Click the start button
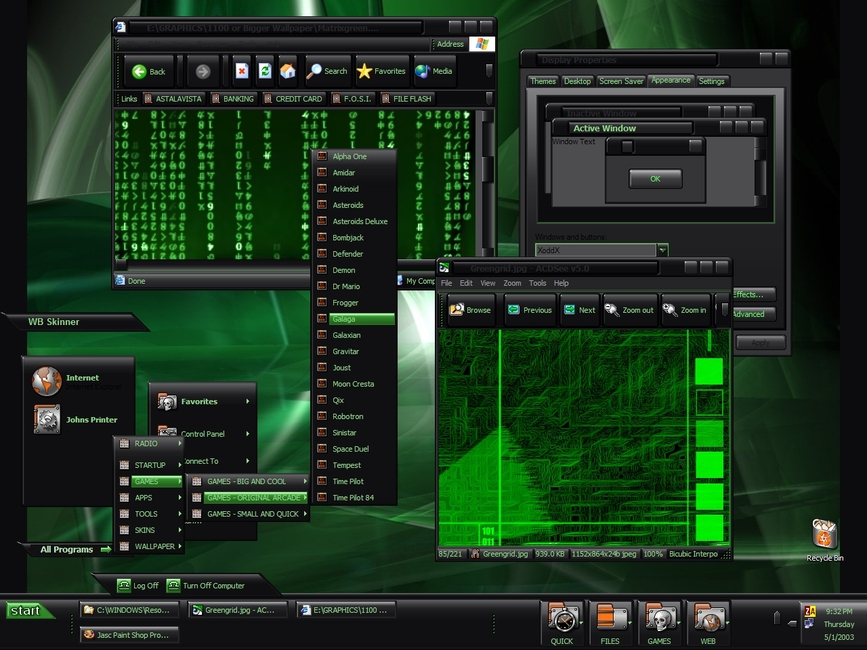 point(30,610)
